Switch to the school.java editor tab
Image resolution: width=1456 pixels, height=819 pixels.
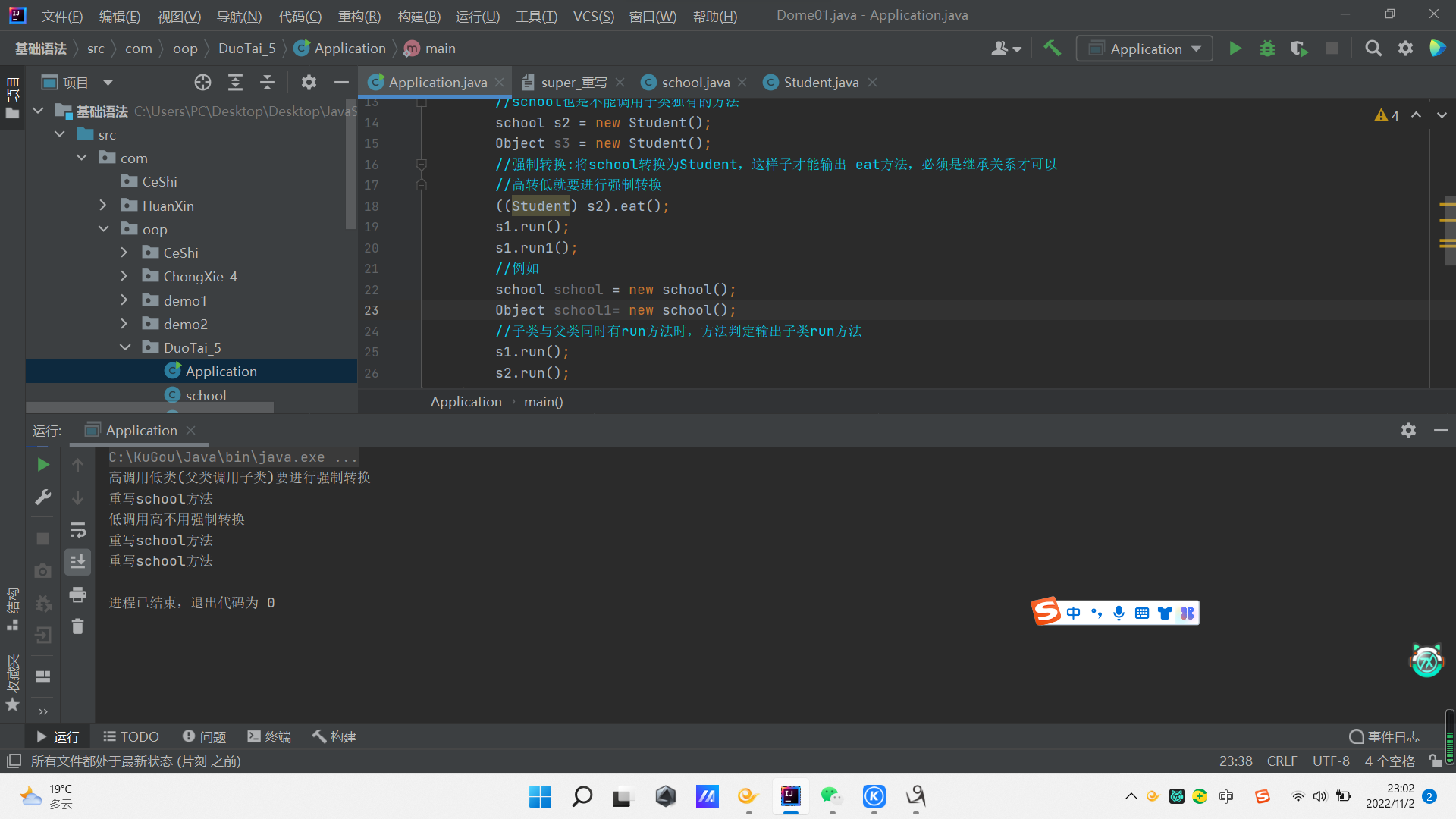695,83
